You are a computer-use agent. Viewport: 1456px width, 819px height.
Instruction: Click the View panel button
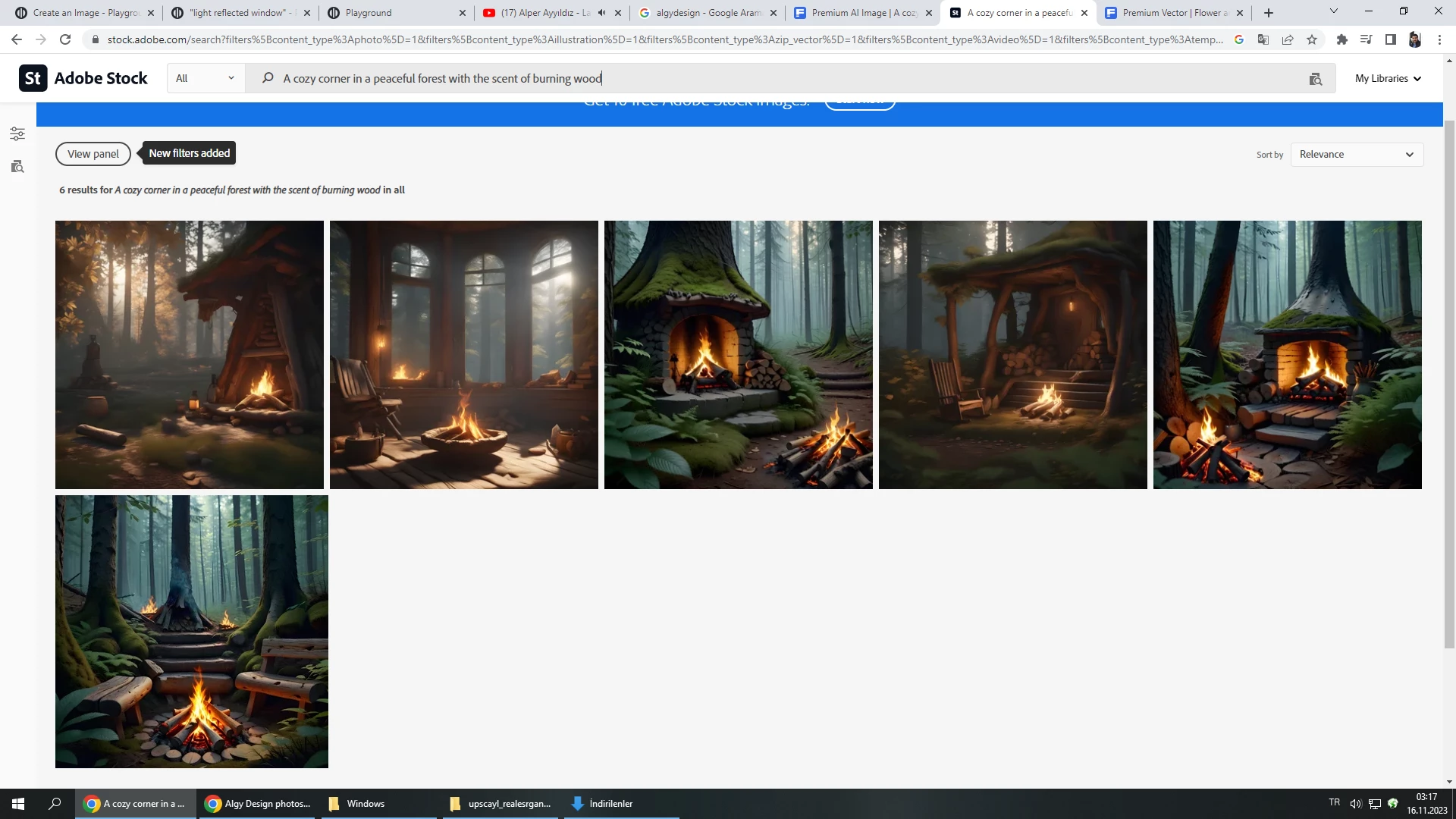pos(93,154)
